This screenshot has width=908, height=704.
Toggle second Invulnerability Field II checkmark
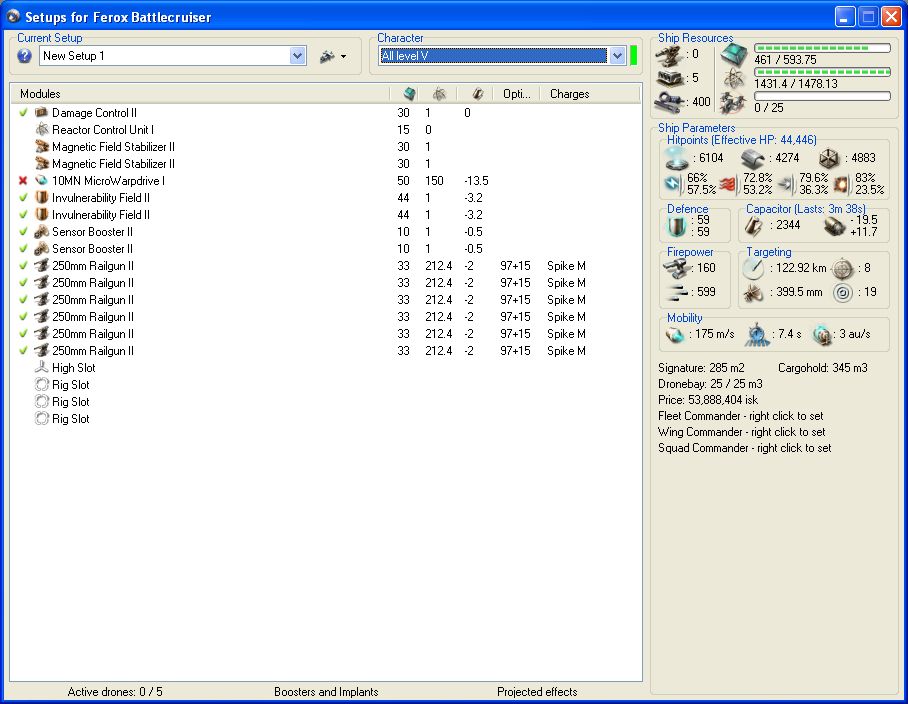[x=23, y=215]
